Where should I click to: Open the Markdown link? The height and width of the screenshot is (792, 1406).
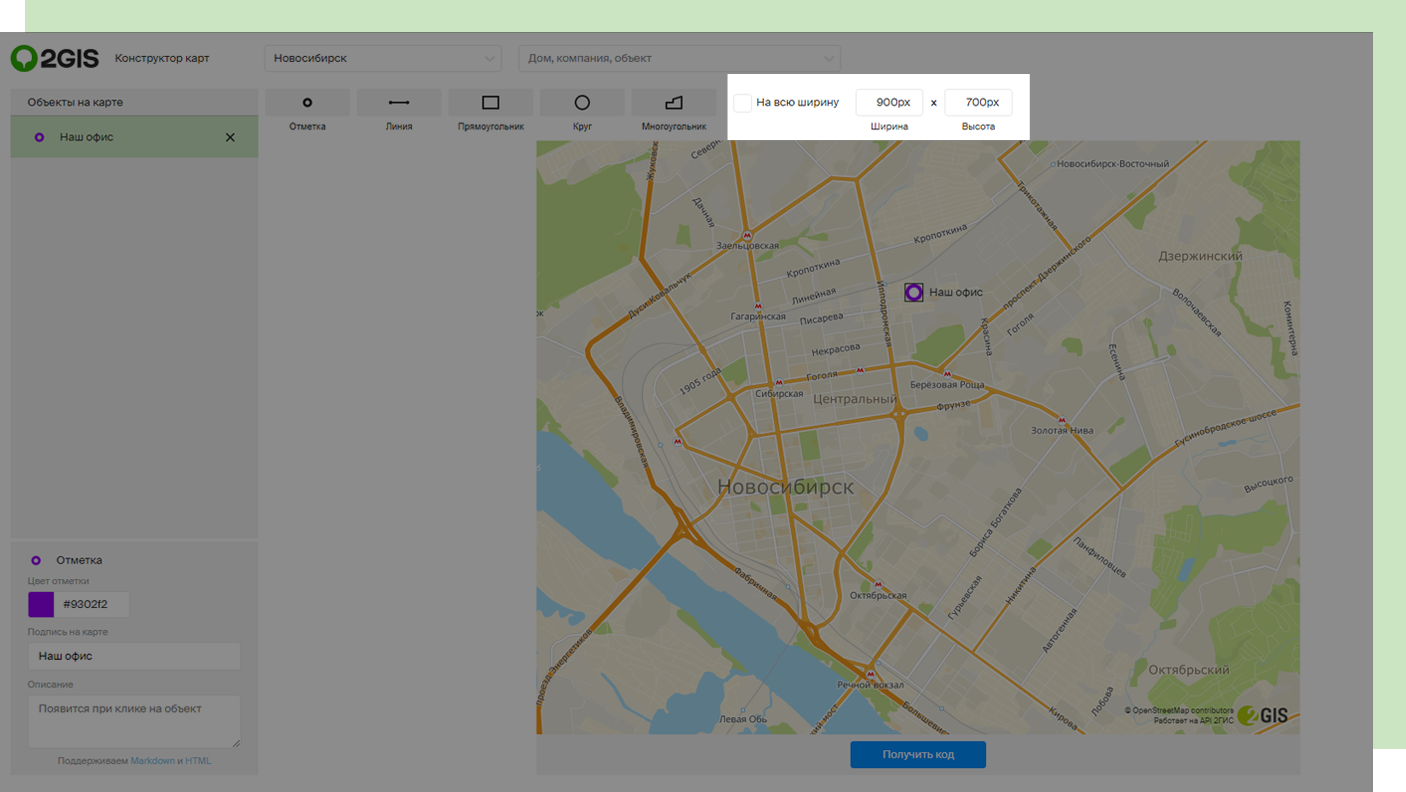(152, 761)
